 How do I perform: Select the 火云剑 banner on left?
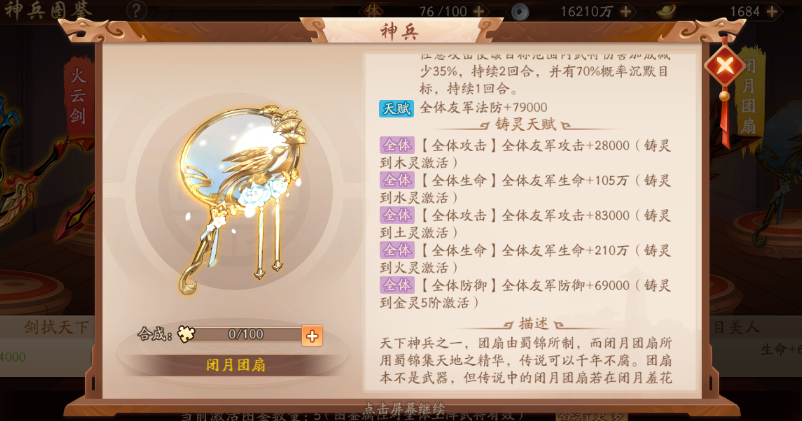pos(78,96)
